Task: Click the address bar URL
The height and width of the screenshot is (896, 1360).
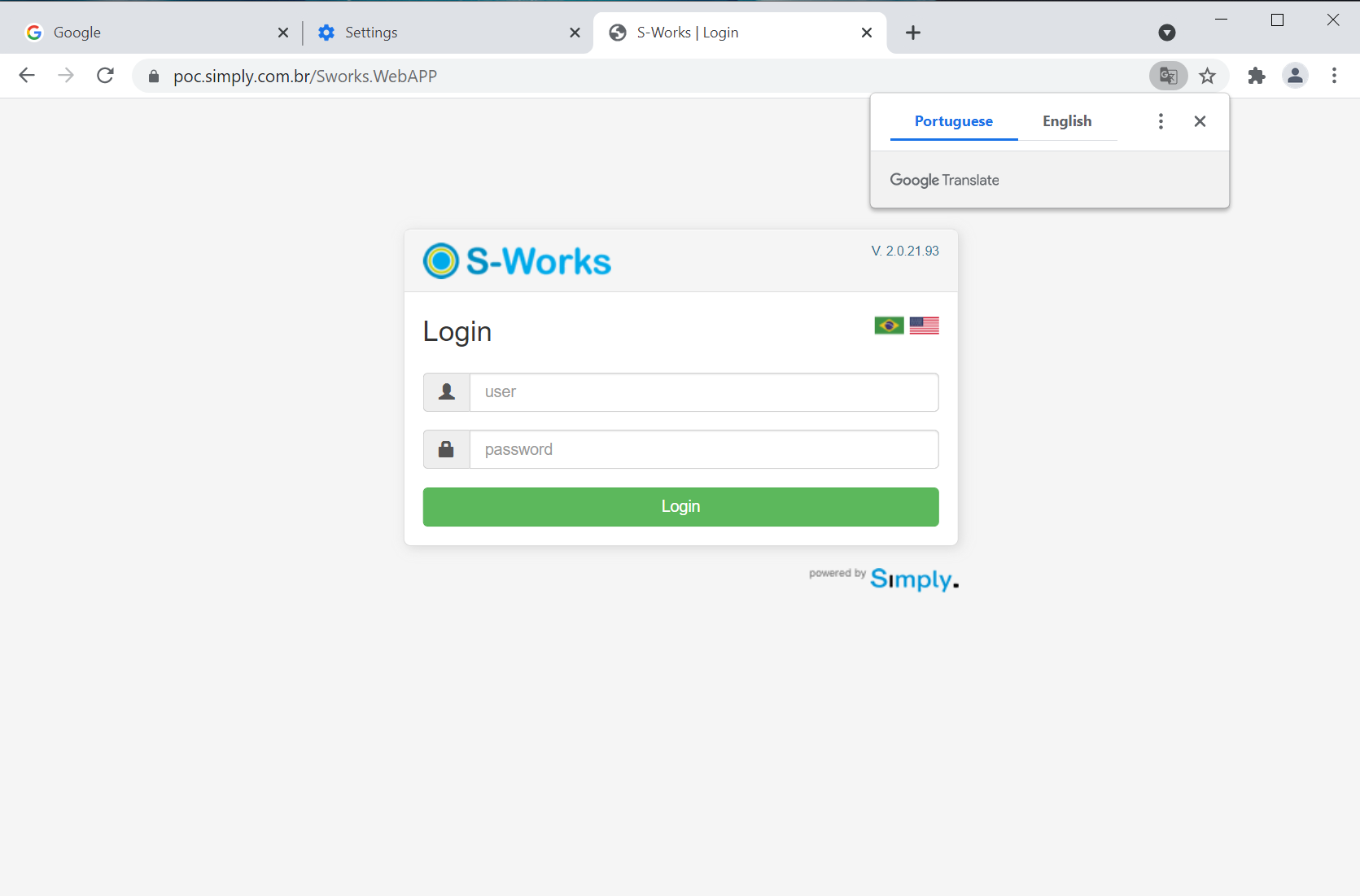Action: point(305,76)
